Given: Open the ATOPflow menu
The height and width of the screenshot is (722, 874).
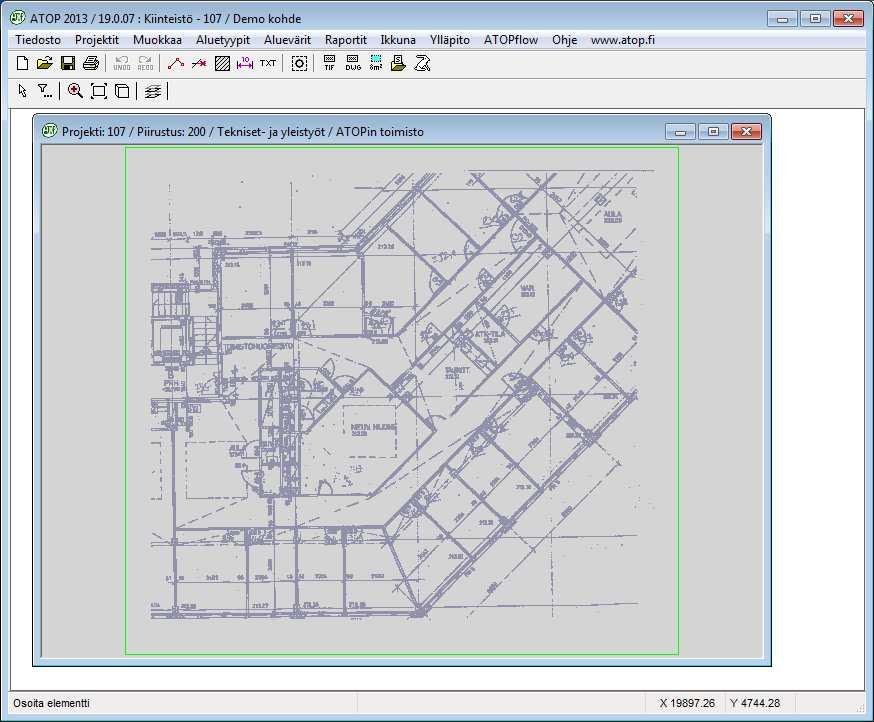Looking at the screenshot, I should [x=511, y=40].
